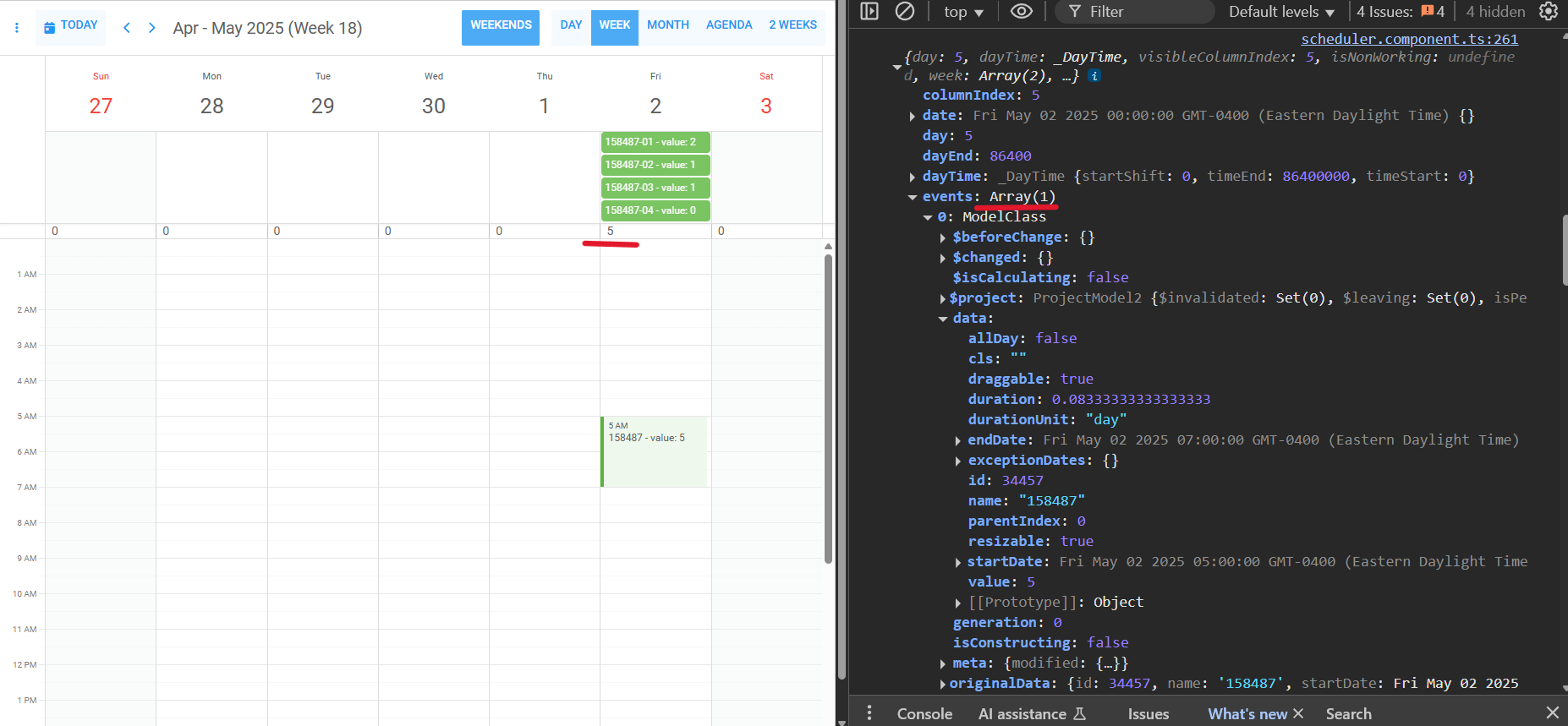The image size is (1568, 726).
Task: Switch to the What's new drawer tab
Action: point(1247,714)
